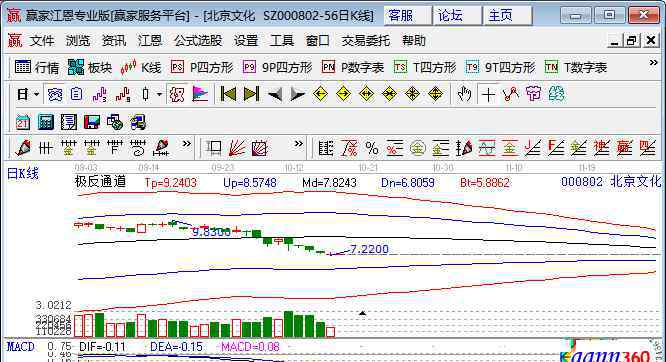This screenshot has width=666, height=362.
Task: Open the 9P四方形 tool
Action: tap(277, 67)
